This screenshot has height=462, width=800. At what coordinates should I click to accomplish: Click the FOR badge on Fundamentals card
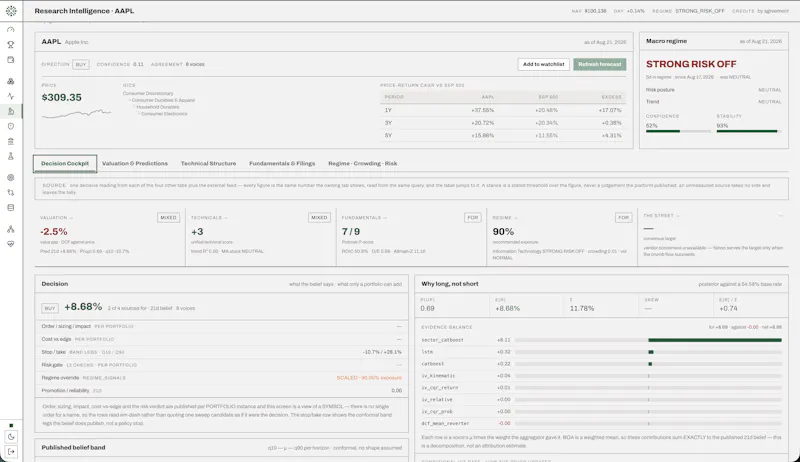[x=472, y=218]
